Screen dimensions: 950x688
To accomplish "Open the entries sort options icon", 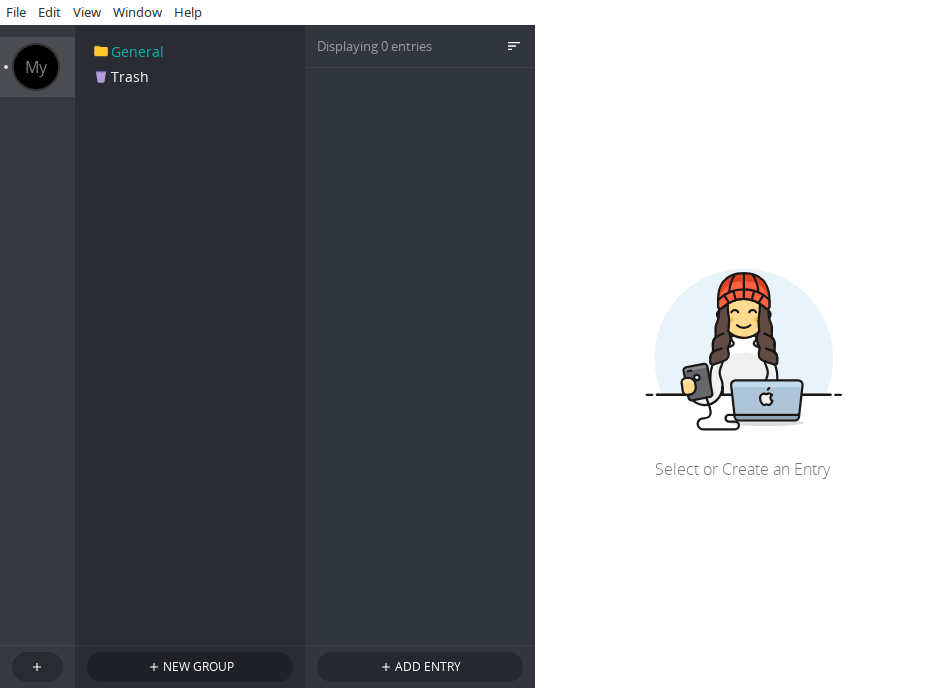I will pos(513,46).
